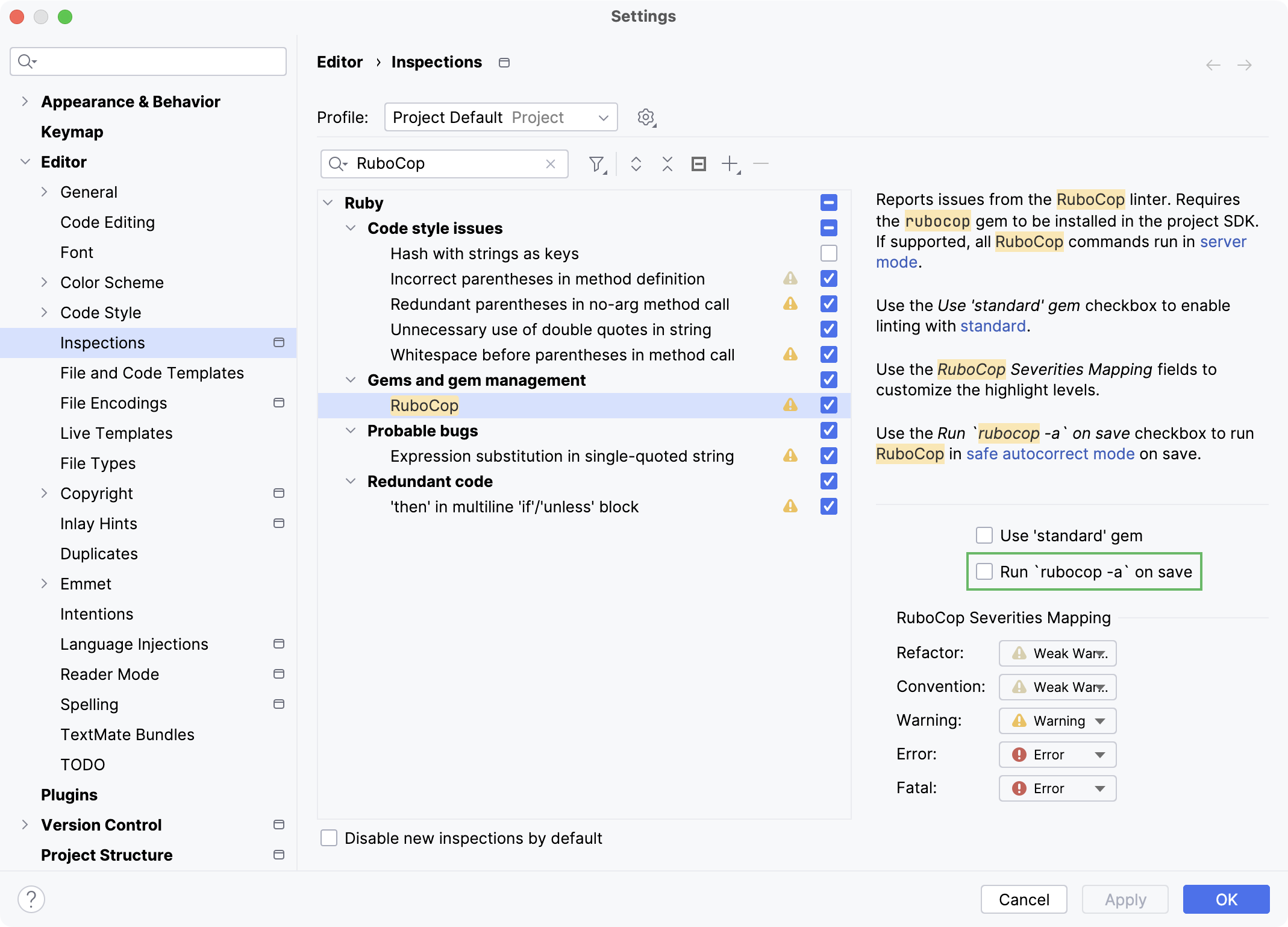The height and width of the screenshot is (927, 1288).
Task: Click the settings search field
Action: pos(148,61)
